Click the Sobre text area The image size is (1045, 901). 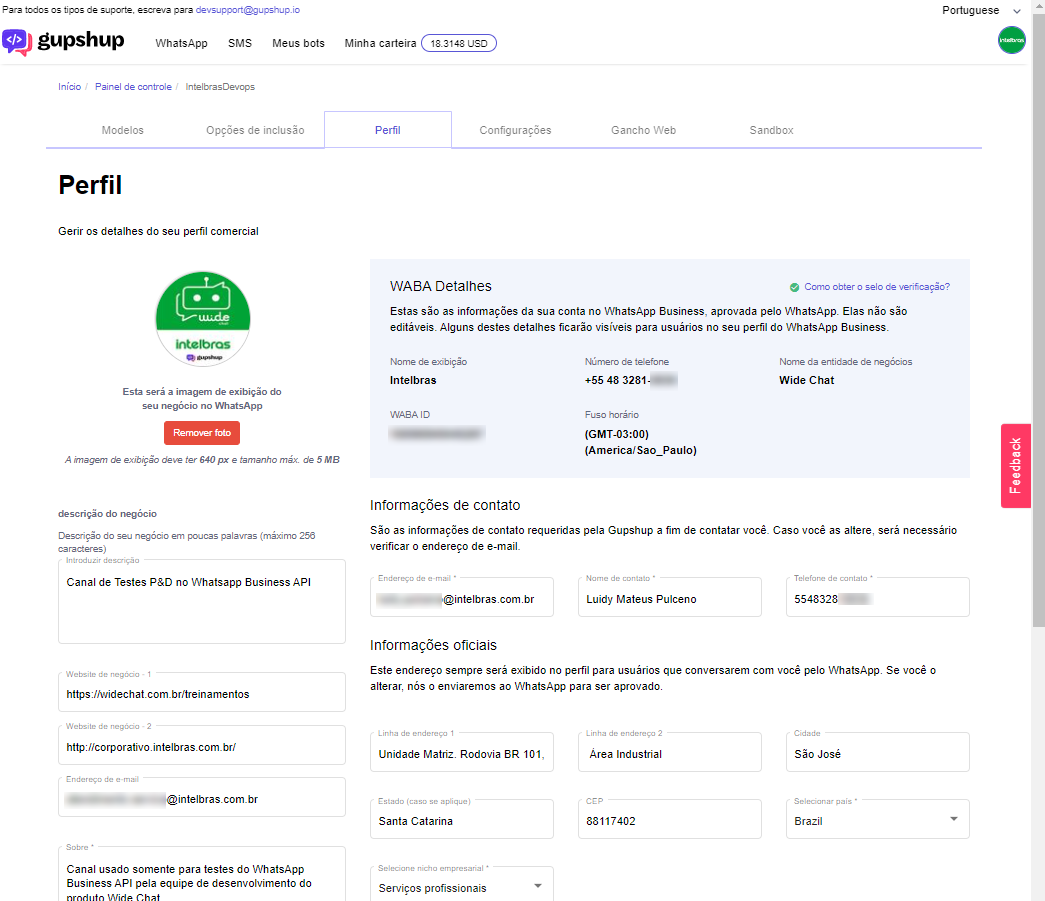pyautogui.click(x=202, y=874)
